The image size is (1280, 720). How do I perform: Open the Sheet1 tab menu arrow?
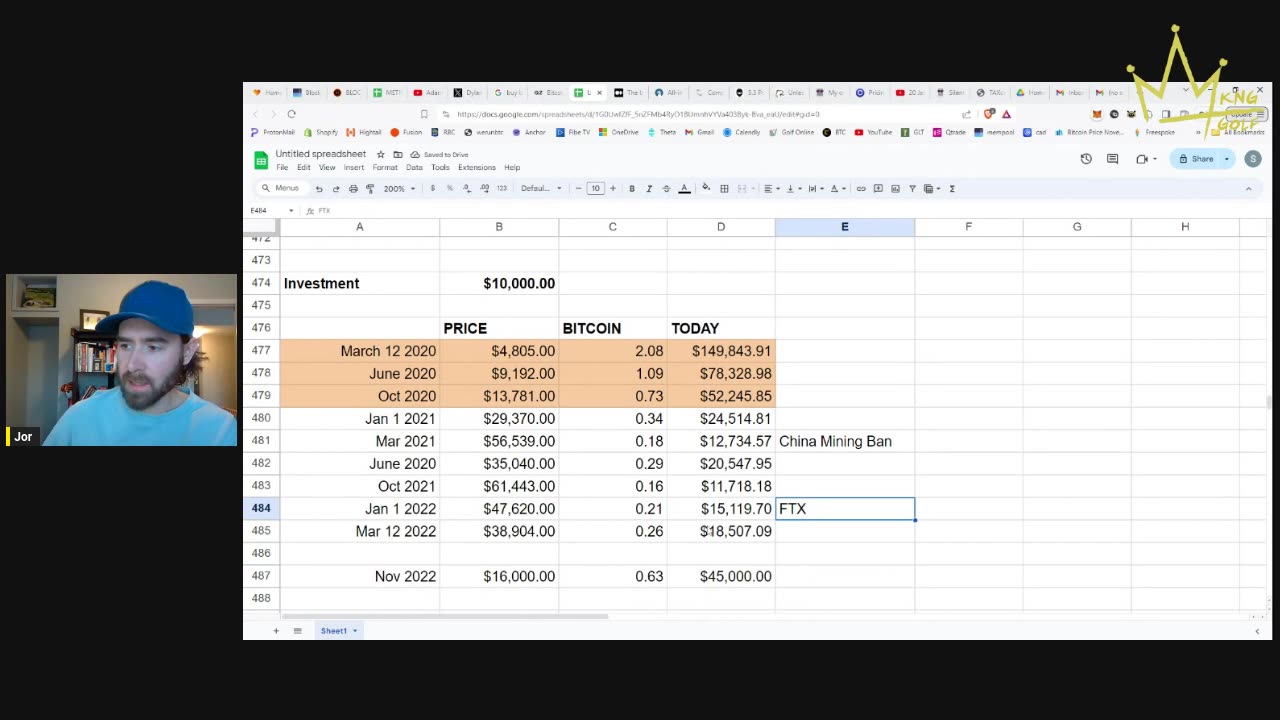pyautogui.click(x=354, y=631)
